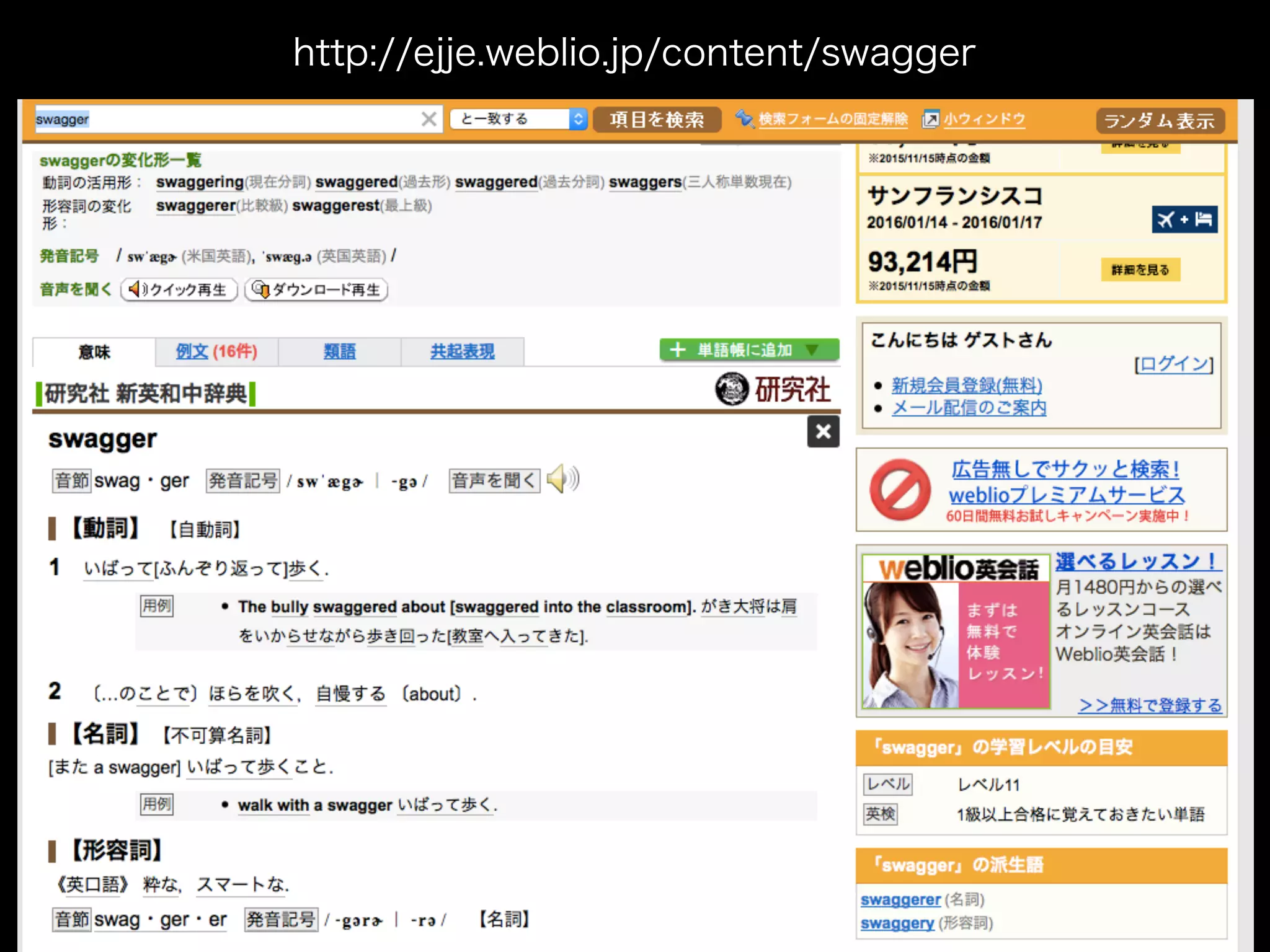Open the と一致する match-type dropdown
Screen dimensions: 1270x952
518,119
